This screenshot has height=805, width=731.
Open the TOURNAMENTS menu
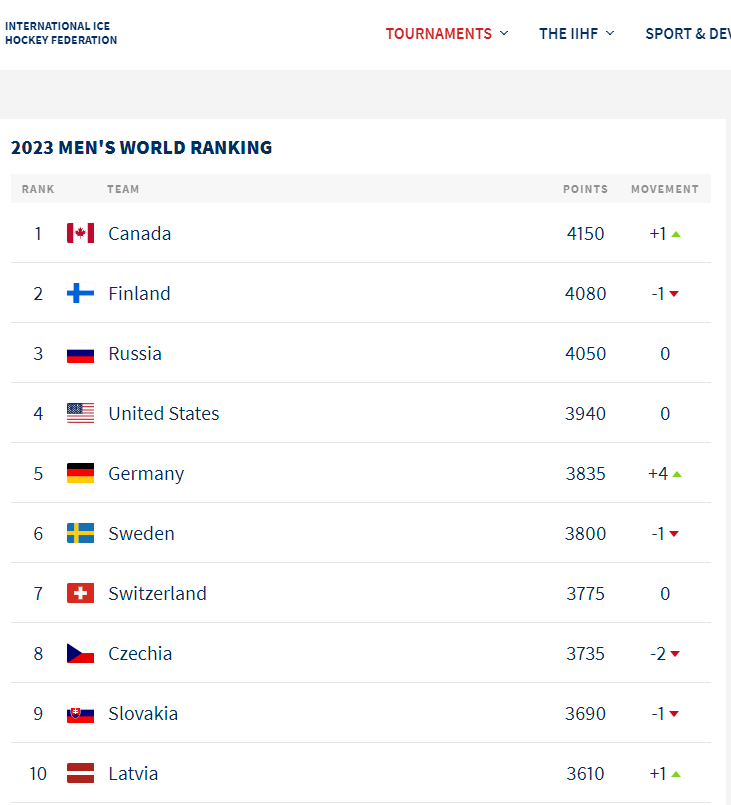pyautogui.click(x=439, y=33)
